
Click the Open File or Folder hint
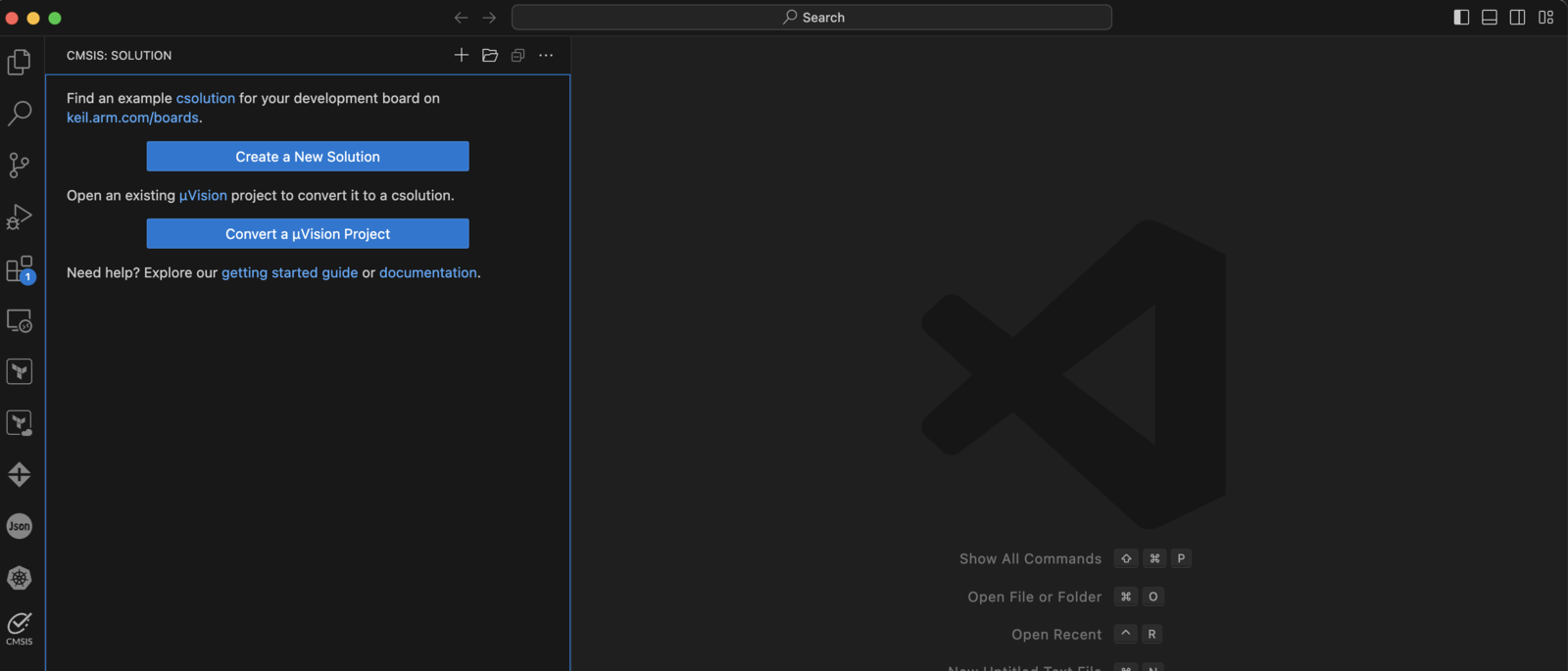click(1034, 597)
